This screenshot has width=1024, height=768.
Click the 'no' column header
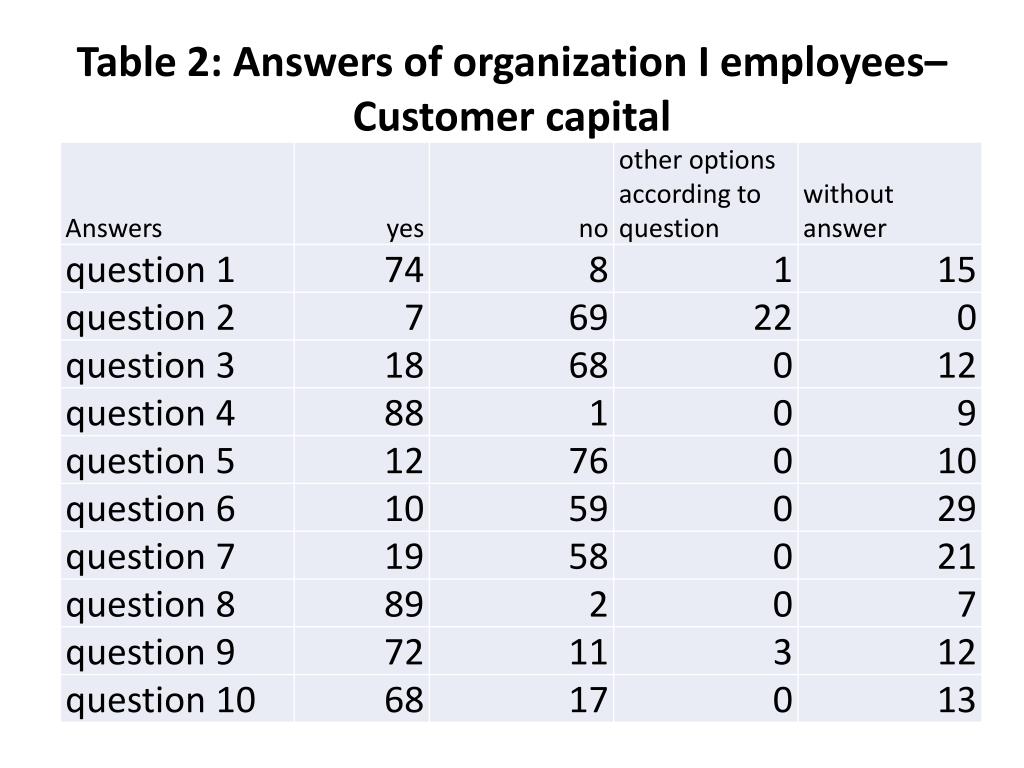click(x=593, y=229)
